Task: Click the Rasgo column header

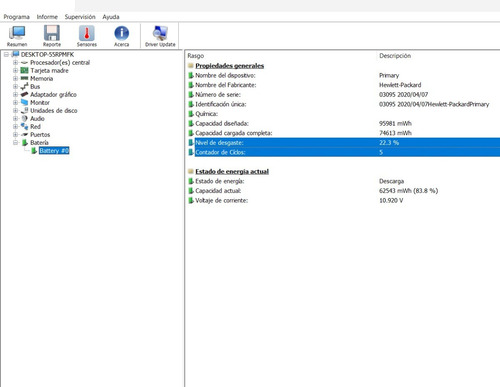Action: coord(196,56)
